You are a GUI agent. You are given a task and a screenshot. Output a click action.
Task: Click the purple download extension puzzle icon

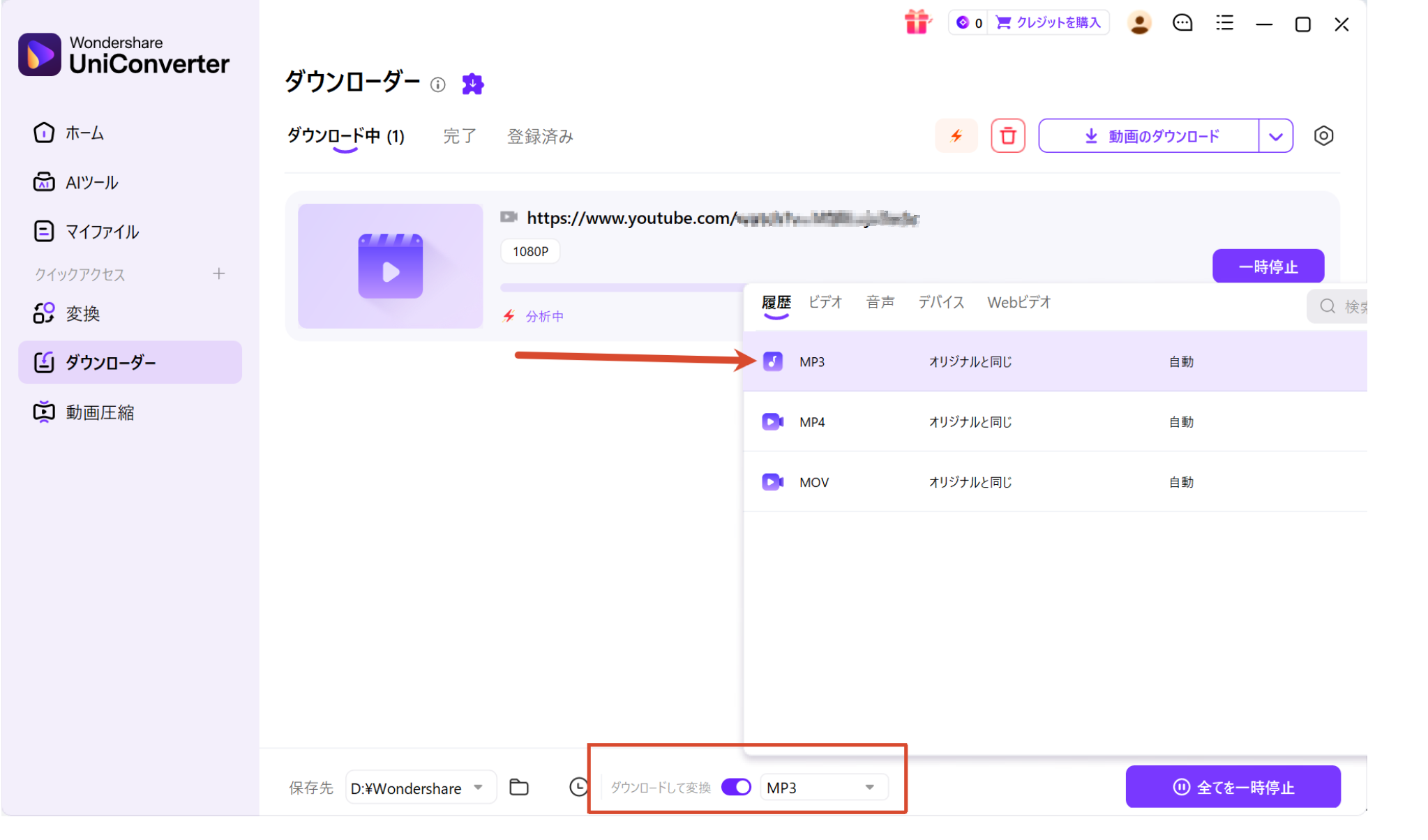tap(473, 84)
